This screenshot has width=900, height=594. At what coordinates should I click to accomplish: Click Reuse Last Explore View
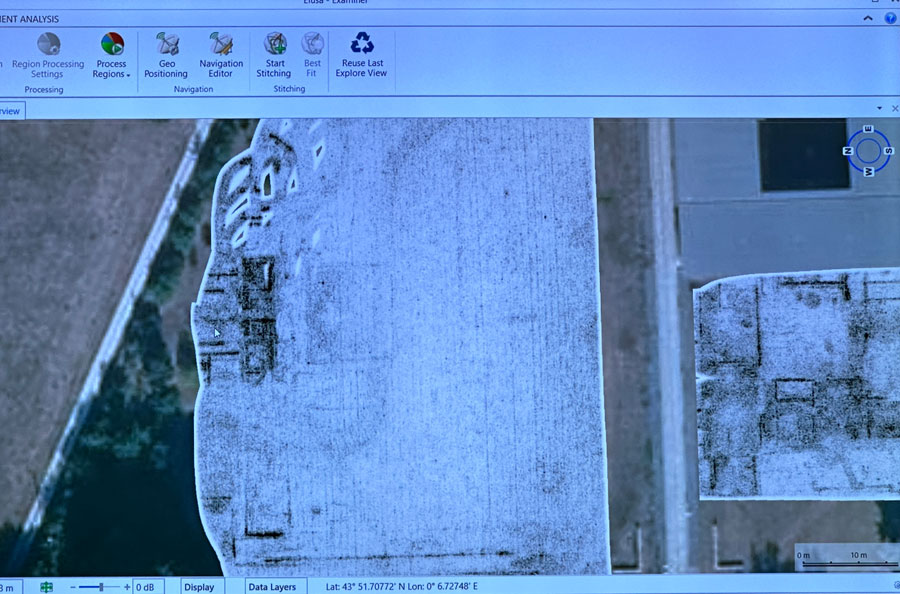(361, 55)
